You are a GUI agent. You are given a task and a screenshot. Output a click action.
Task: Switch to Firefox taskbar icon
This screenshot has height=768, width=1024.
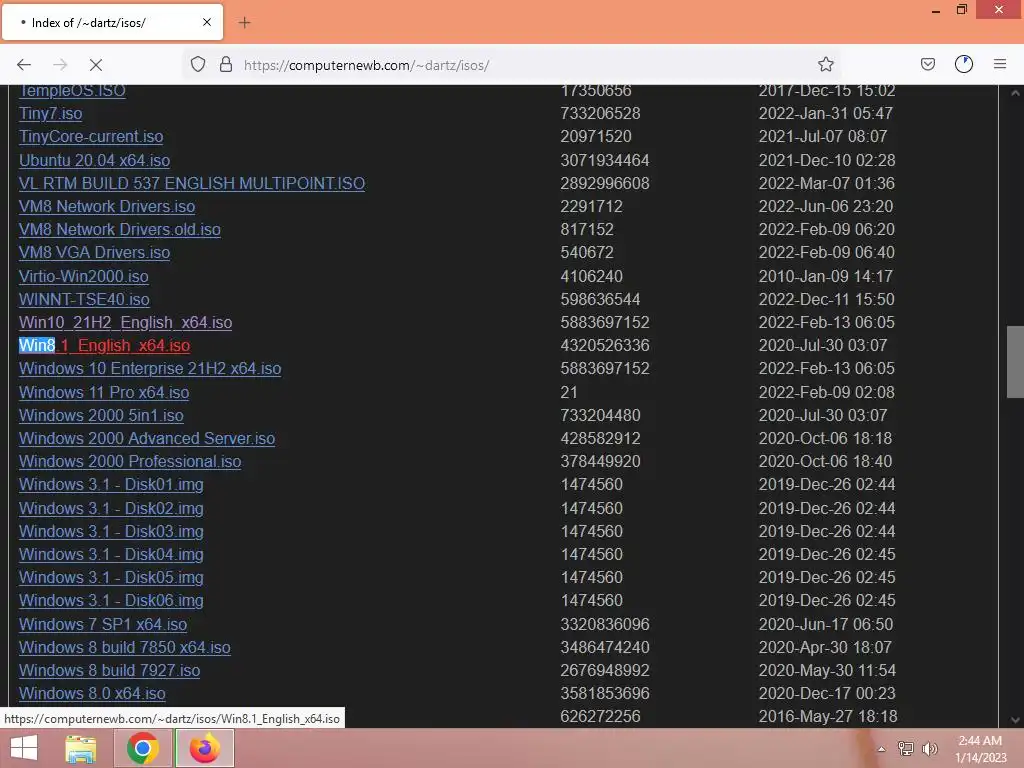coord(204,748)
